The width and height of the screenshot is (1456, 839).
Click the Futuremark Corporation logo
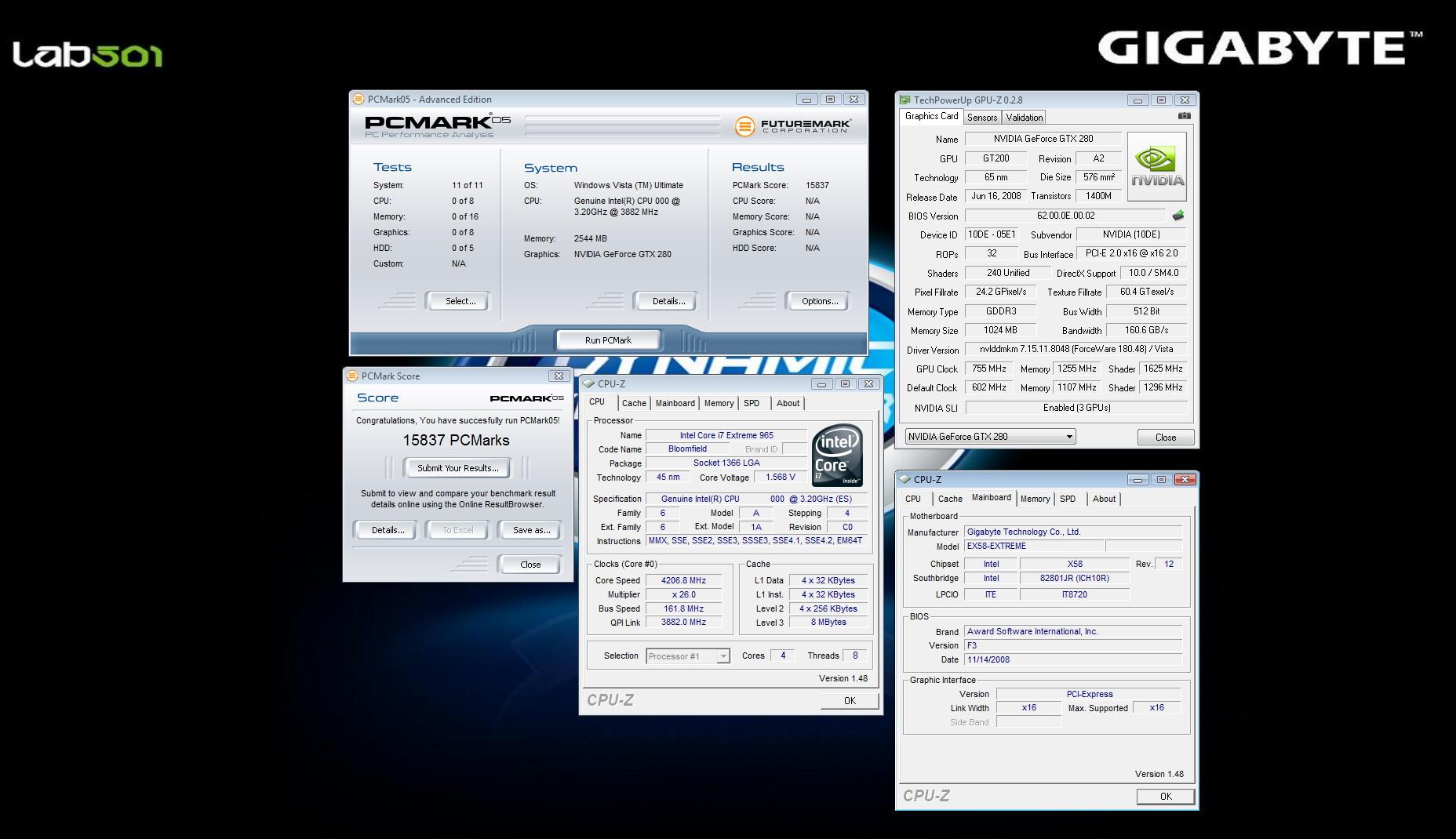coord(793,125)
